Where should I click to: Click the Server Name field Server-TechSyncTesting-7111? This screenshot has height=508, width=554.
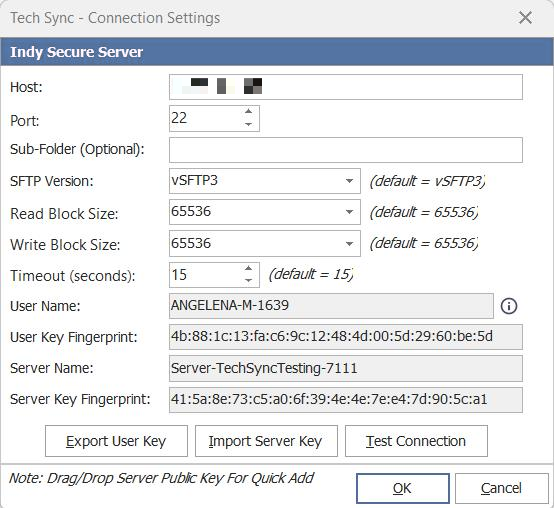(346, 368)
